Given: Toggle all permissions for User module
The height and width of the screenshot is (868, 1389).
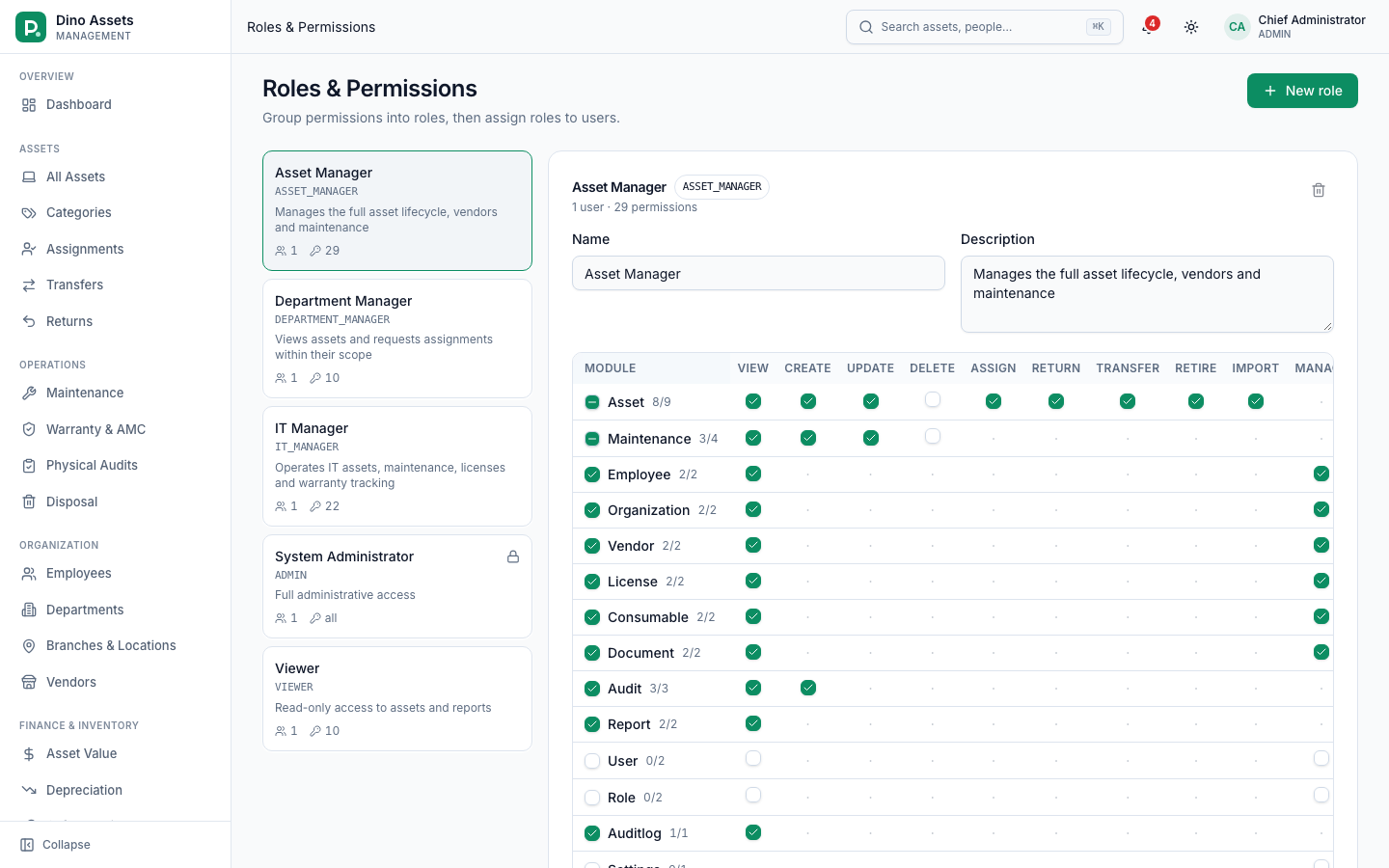Looking at the screenshot, I should (x=592, y=762).
